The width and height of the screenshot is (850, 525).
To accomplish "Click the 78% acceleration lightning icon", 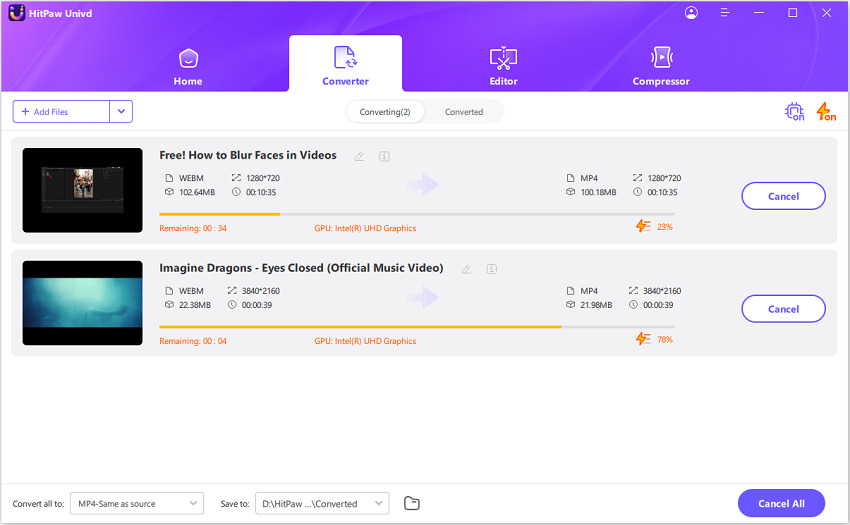I will point(643,339).
